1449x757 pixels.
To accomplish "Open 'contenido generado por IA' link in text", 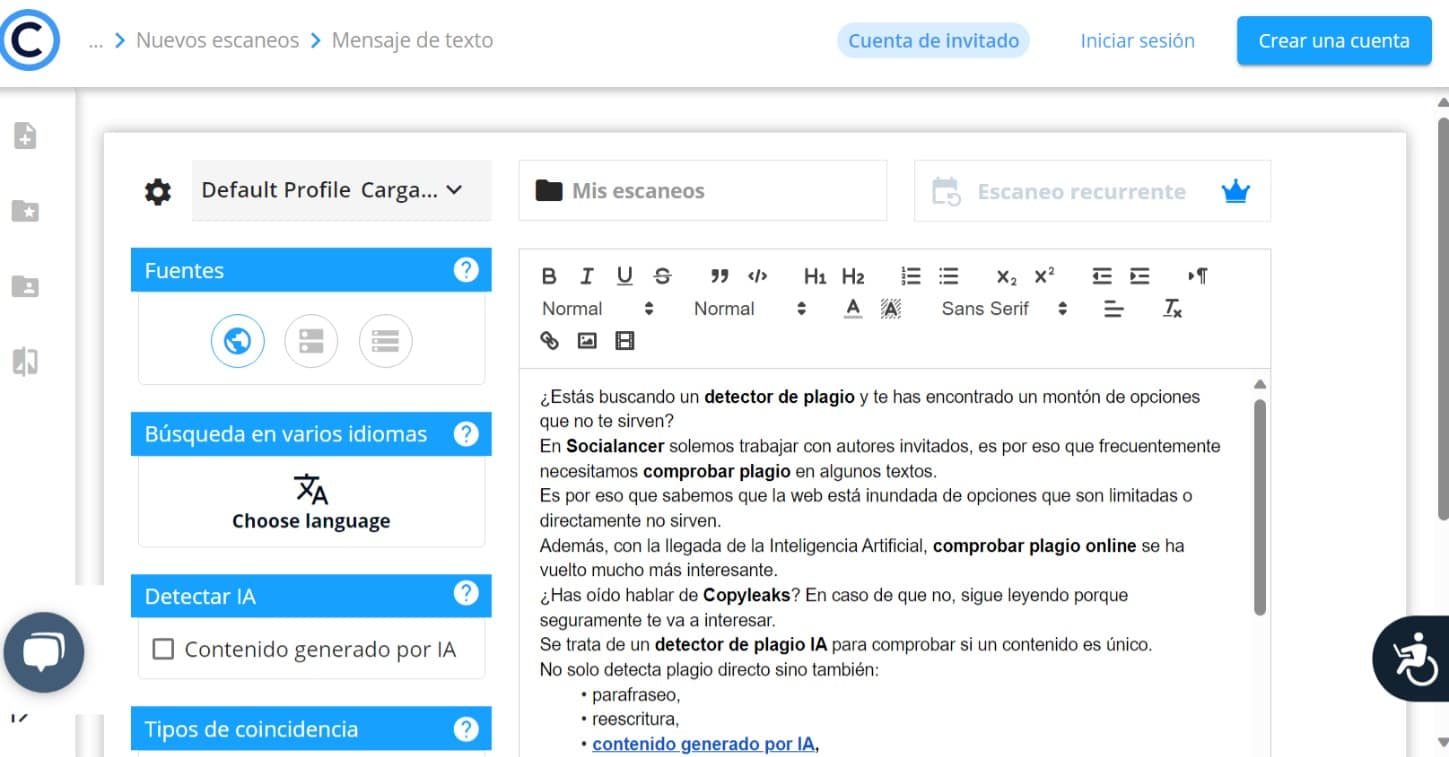I will 704,744.
